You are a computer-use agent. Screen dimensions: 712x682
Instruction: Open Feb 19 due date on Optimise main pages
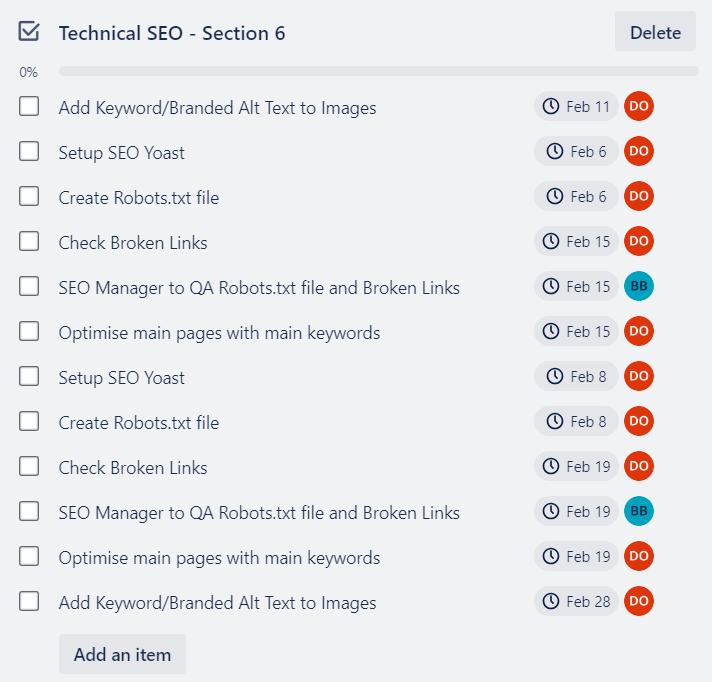click(577, 557)
